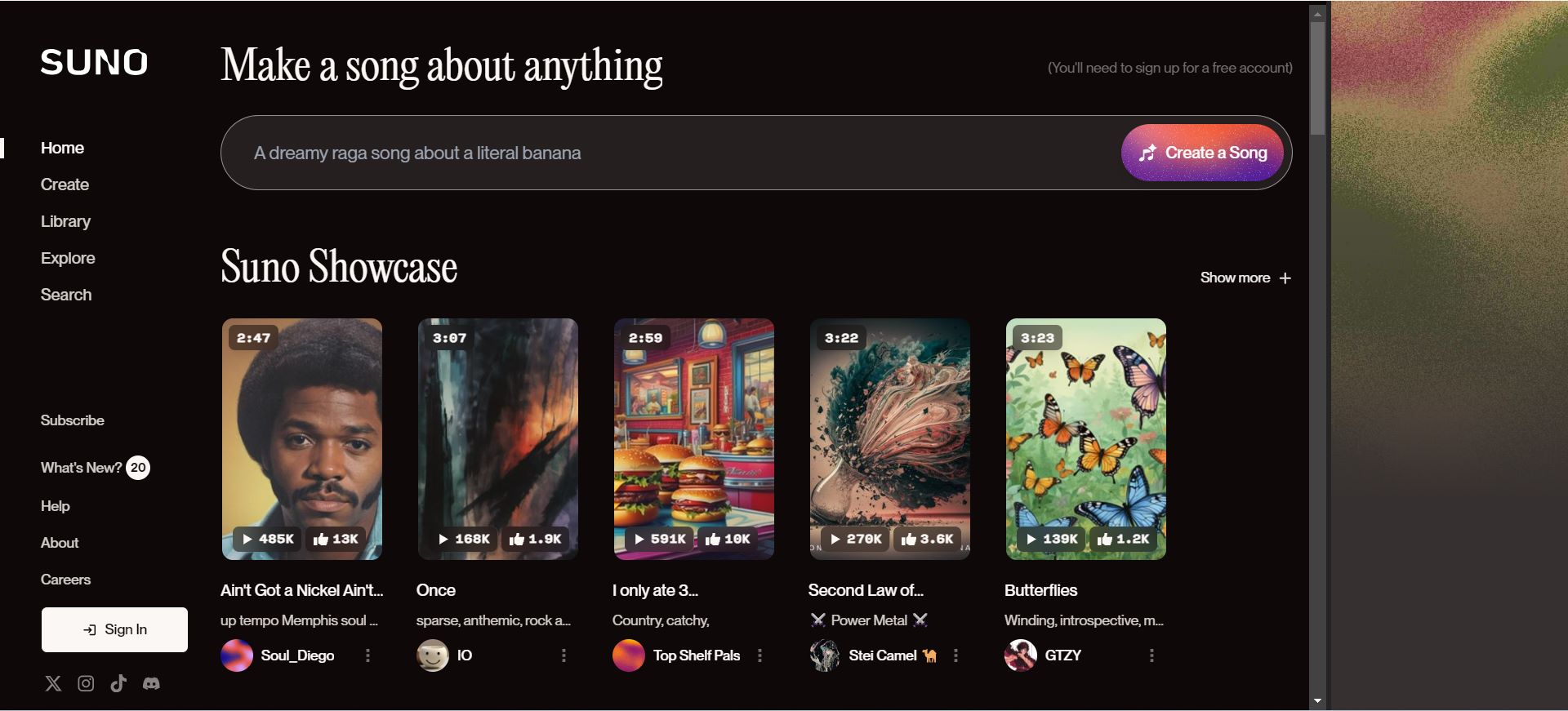Open What's New notifications

click(x=96, y=468)
